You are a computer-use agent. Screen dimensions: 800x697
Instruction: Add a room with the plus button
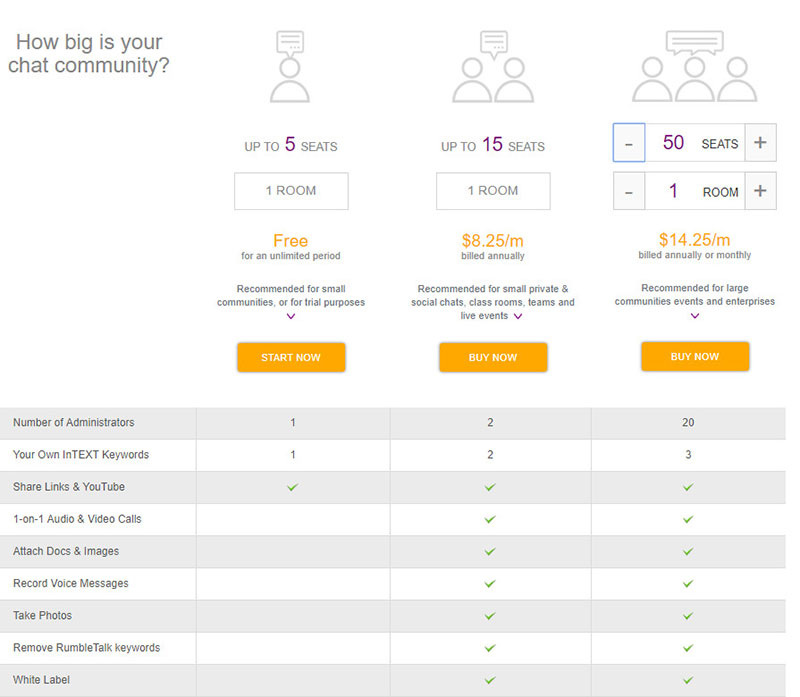click(760, 191)
